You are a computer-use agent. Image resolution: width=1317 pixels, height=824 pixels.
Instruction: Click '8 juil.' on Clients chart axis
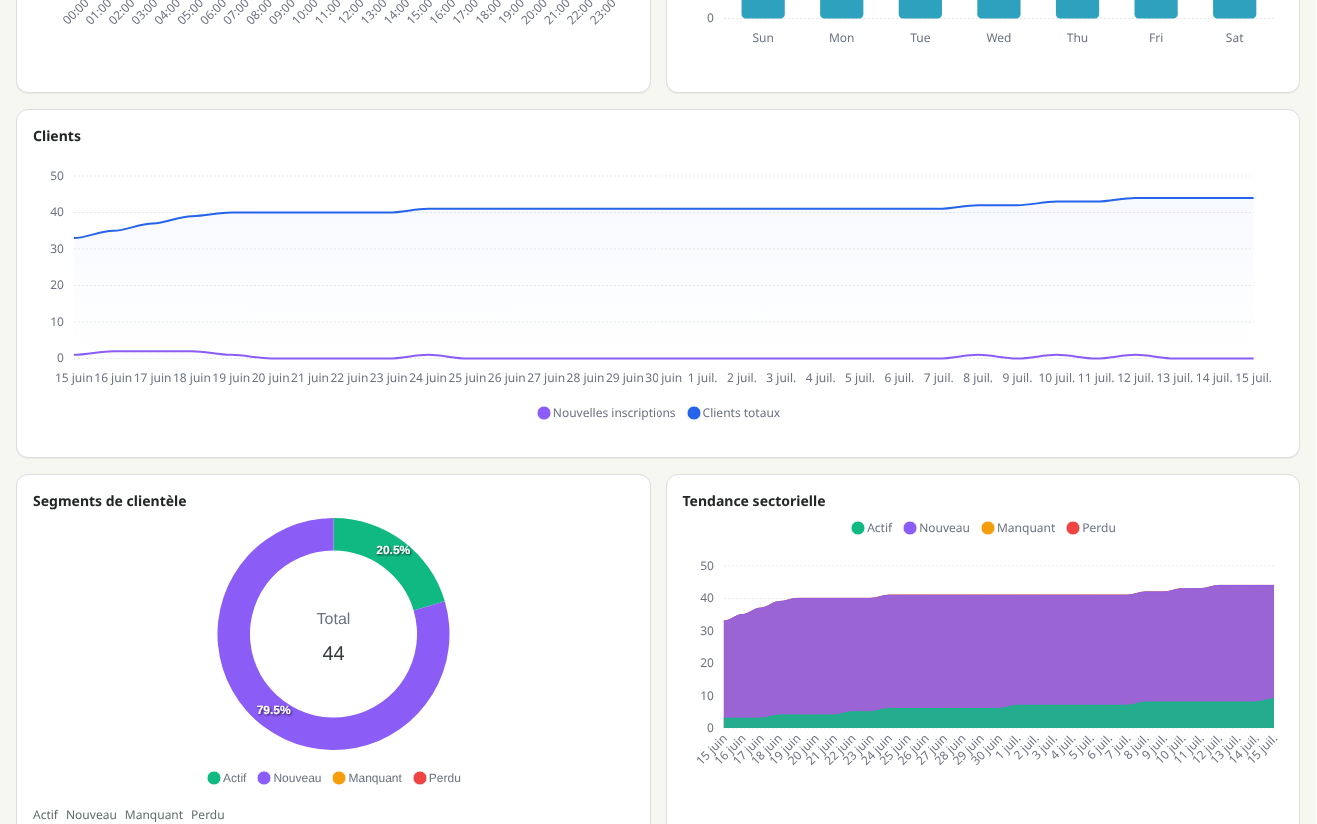[978, 378]
